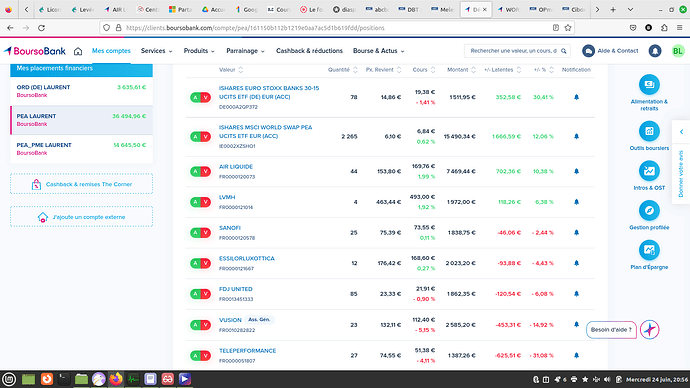690x388 pixels.
Task: Toggle bell for ISHARES MSCI WORLD SWAP
Action: point(576,136)
